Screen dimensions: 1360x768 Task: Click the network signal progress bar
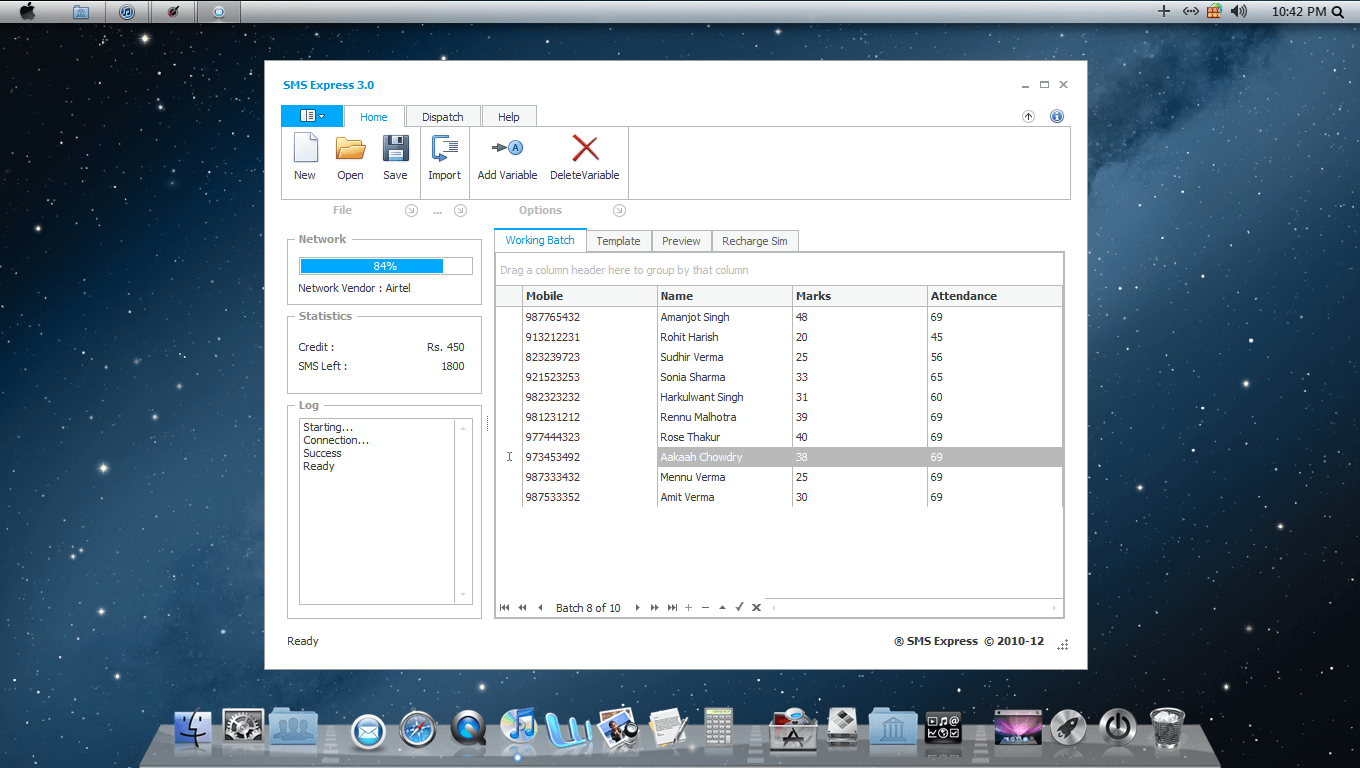tap(385, 266)
